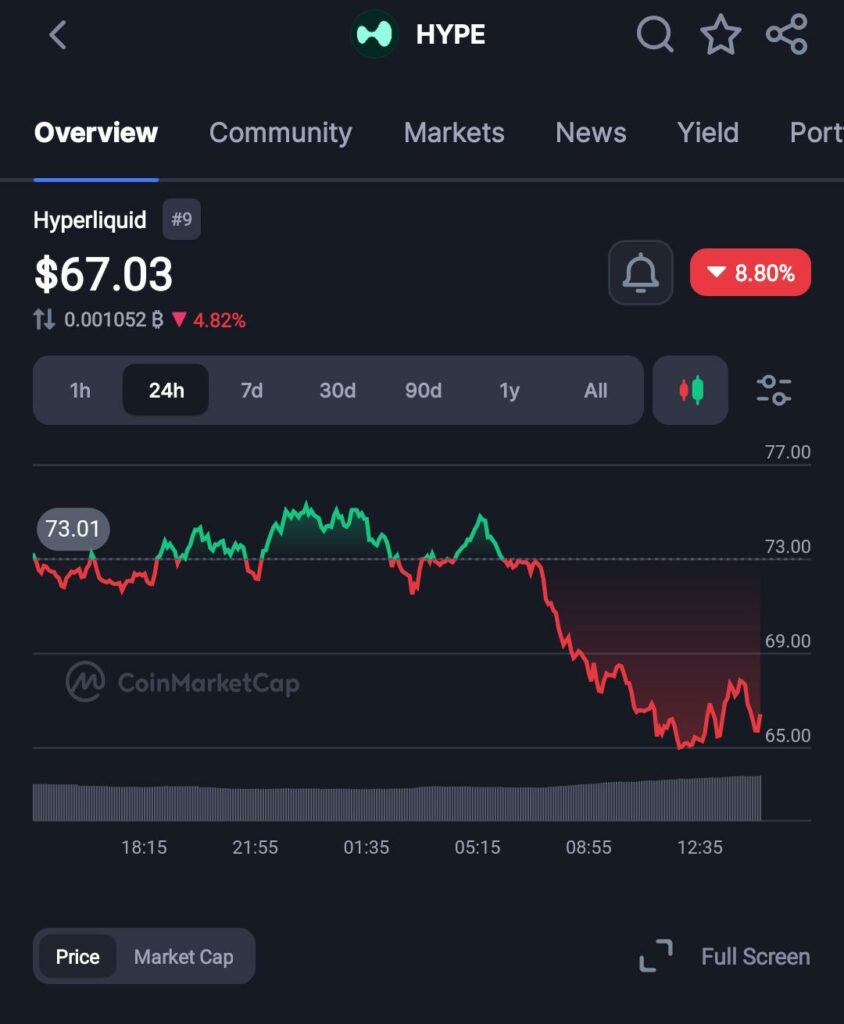The width and height of the screenshot is (844, 1024).
Task: Tap the 21:55 time axis label
Action: tap(255, 848)
